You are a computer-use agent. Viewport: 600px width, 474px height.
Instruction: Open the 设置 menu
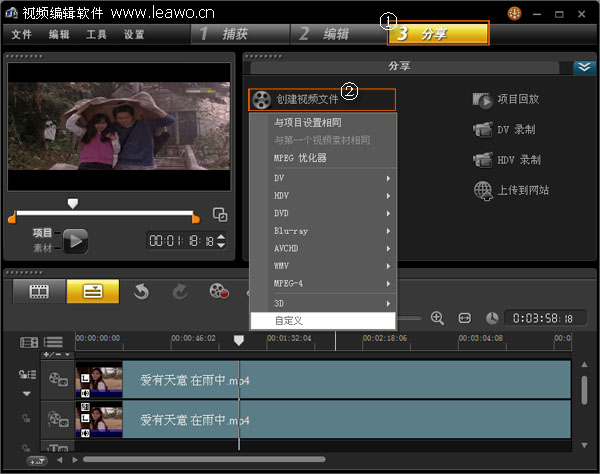pyautogui.click(x=134, y=34)
